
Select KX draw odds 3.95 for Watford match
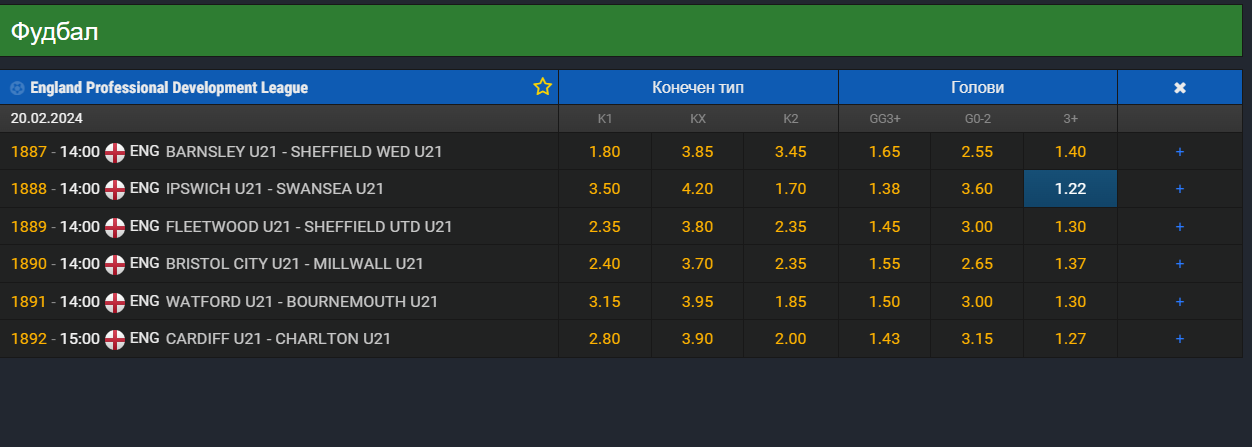[x=698, y=302]
